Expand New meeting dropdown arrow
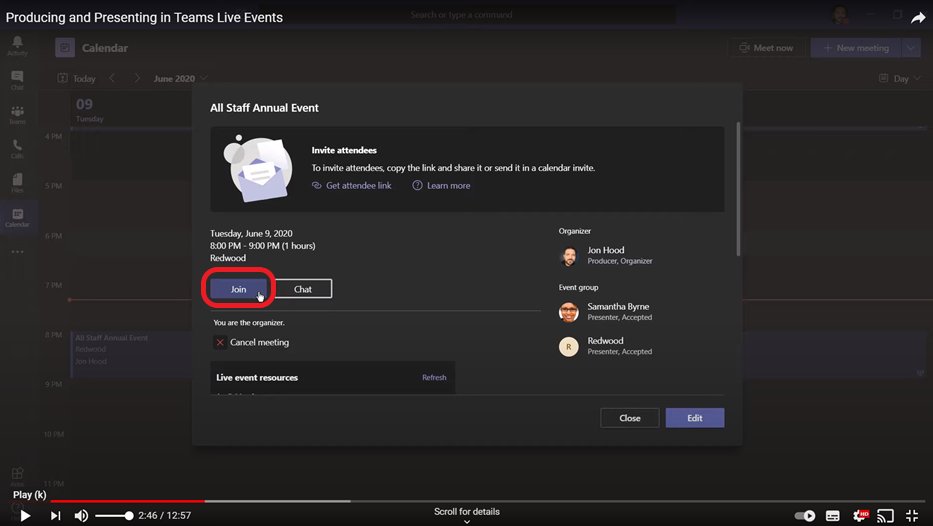 click(911, 48)
